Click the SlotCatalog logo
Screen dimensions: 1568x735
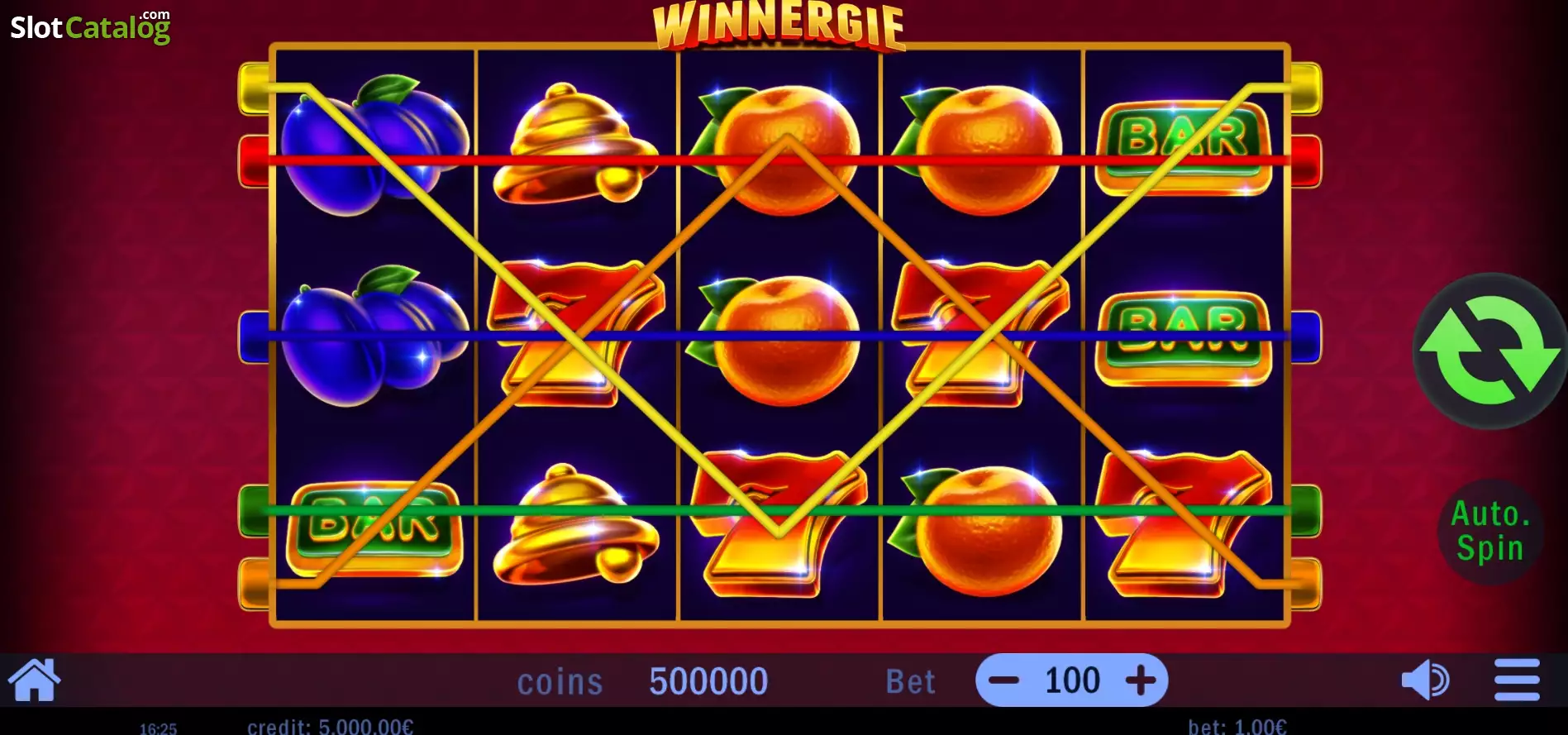(x=90, y=27)
